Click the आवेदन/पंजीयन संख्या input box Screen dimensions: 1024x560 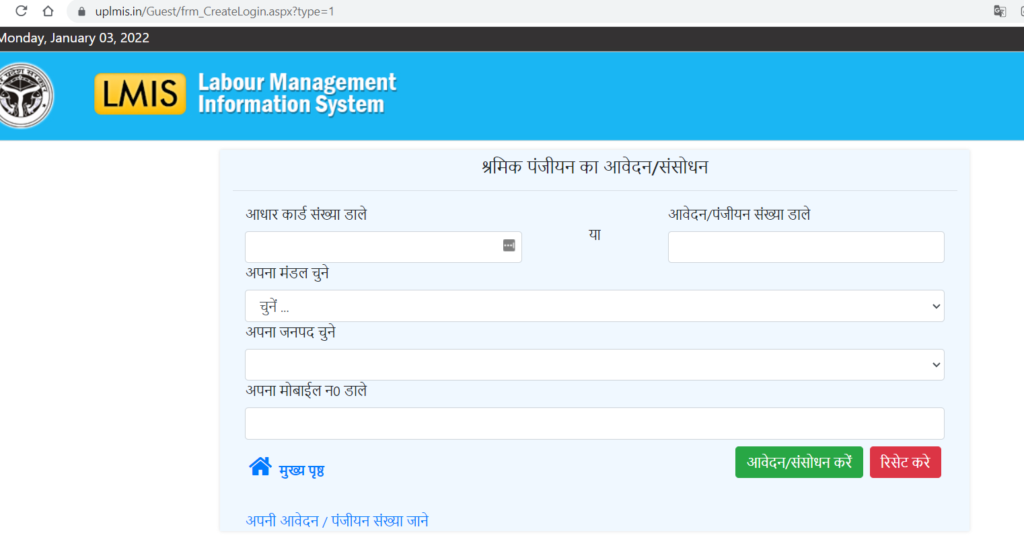coord(805,247)
